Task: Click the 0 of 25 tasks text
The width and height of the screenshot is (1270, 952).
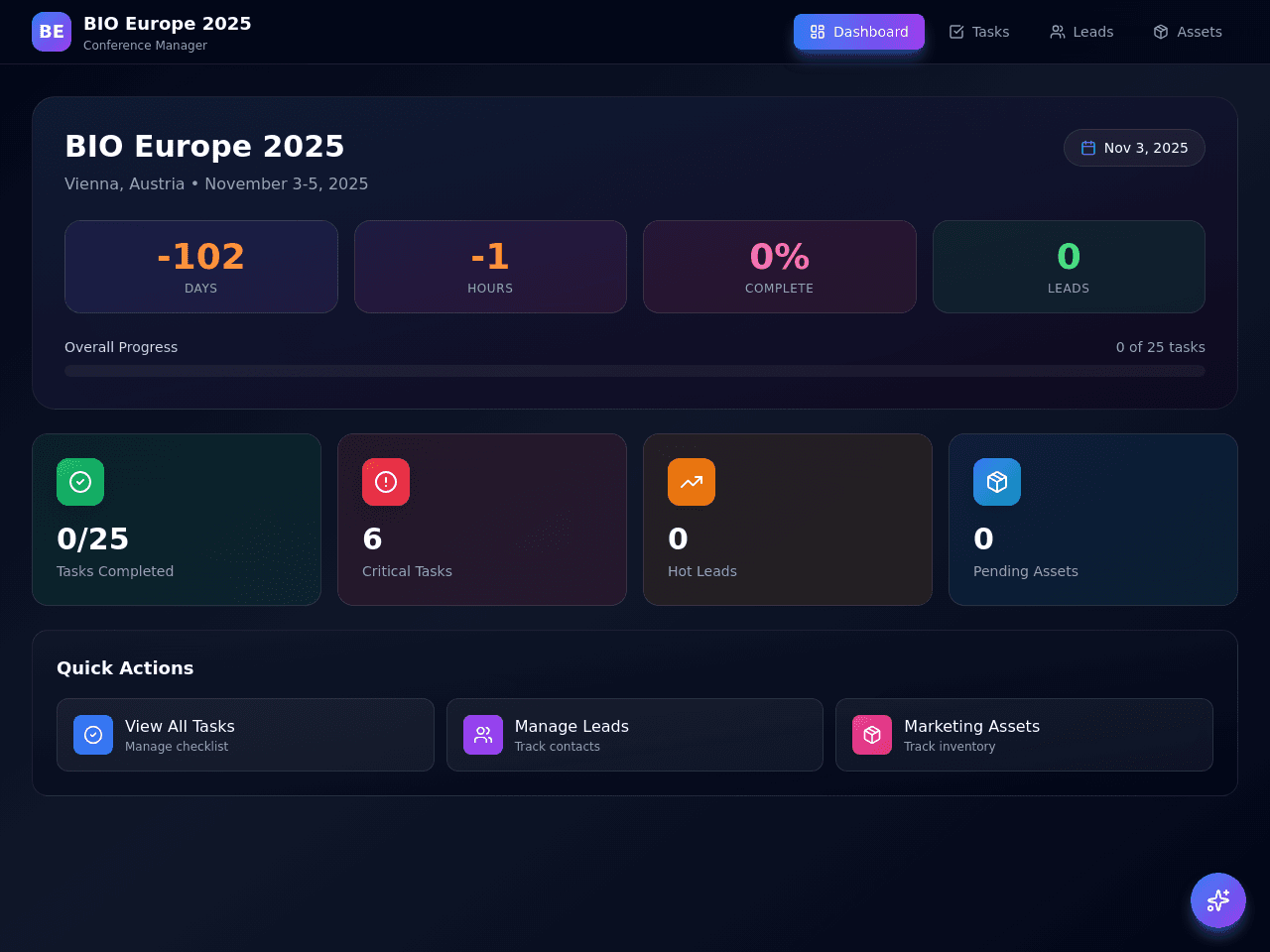Action: 1161,347
